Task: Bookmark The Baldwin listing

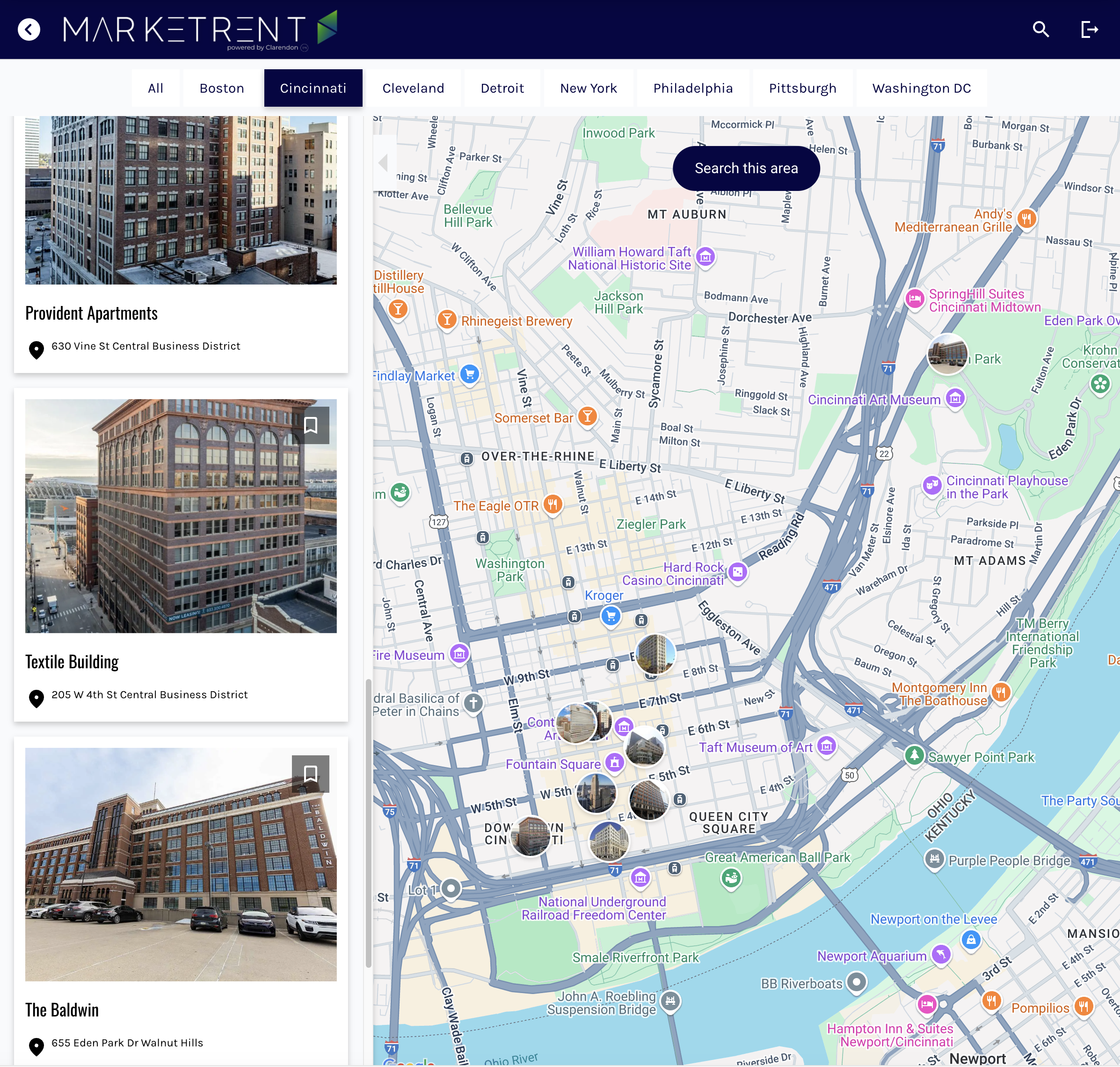Action: tap(311, 774)
